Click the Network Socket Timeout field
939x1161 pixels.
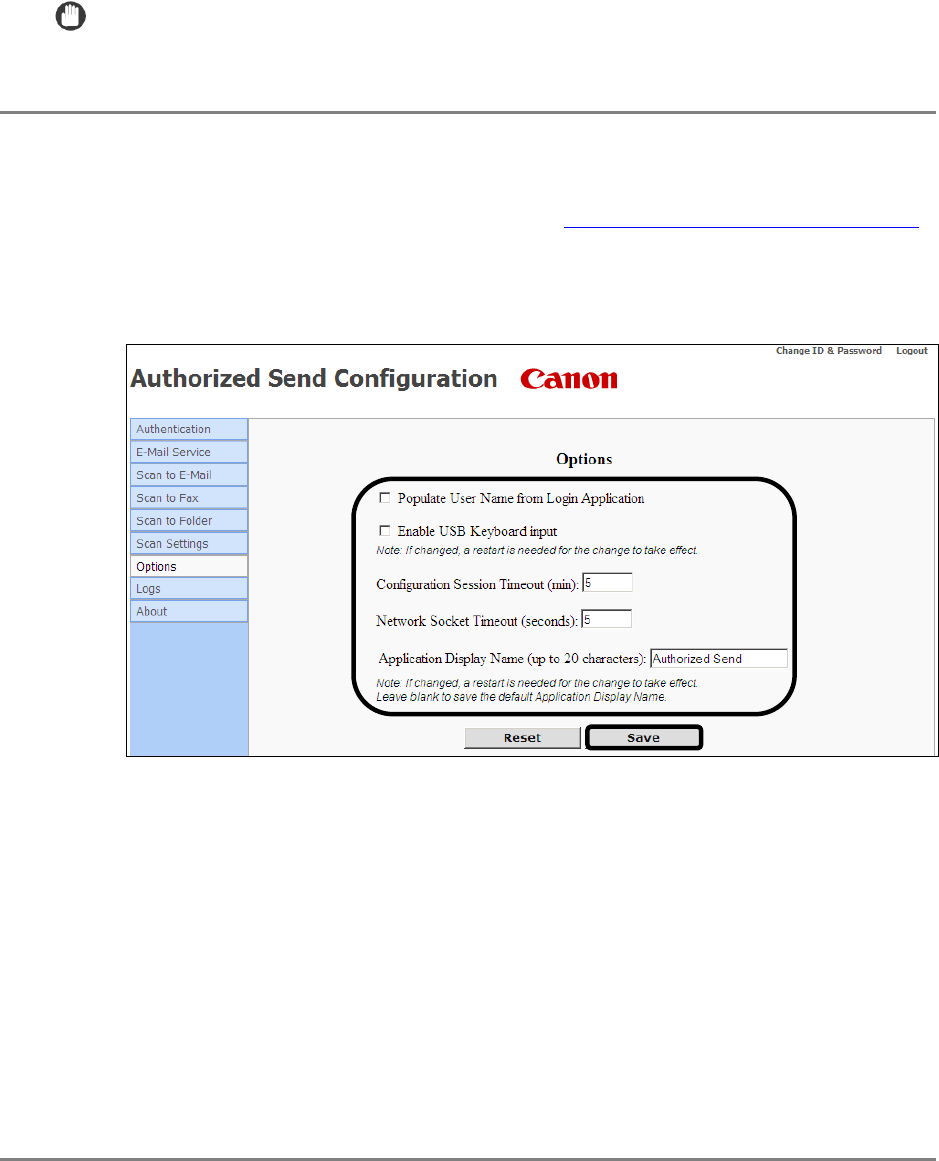pyautogui.click(x=606, y=619)
